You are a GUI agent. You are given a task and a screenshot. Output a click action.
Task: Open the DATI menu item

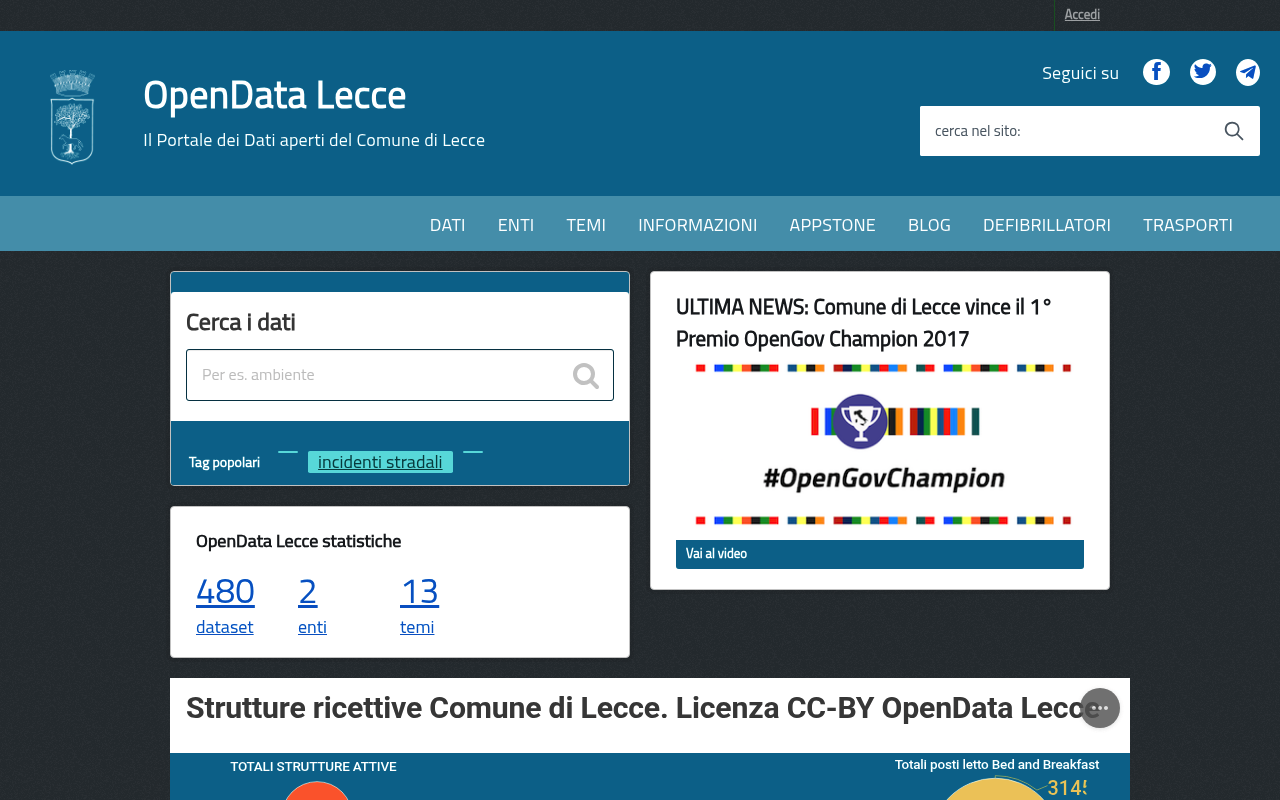(448, 224)
